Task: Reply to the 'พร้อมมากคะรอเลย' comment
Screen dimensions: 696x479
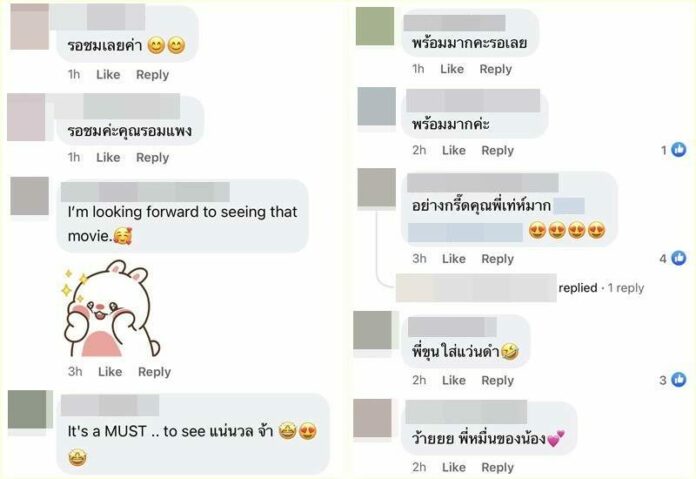Action: click(495, 69)
